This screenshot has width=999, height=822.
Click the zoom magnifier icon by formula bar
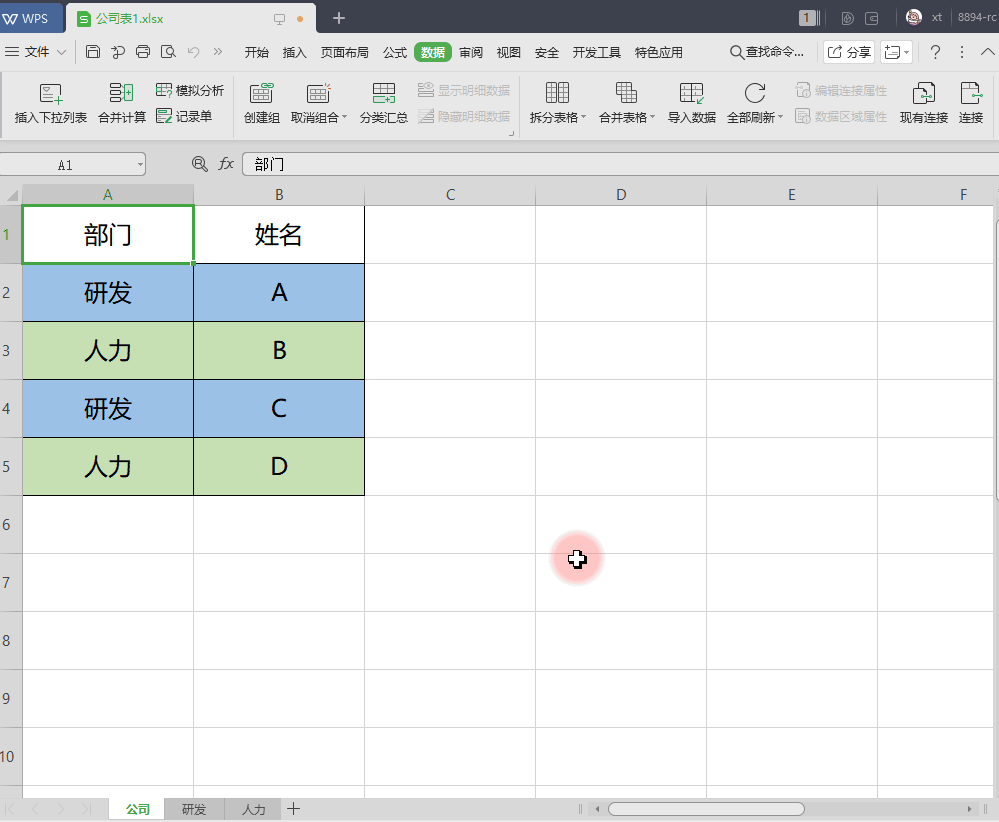(x=199, y=164)
